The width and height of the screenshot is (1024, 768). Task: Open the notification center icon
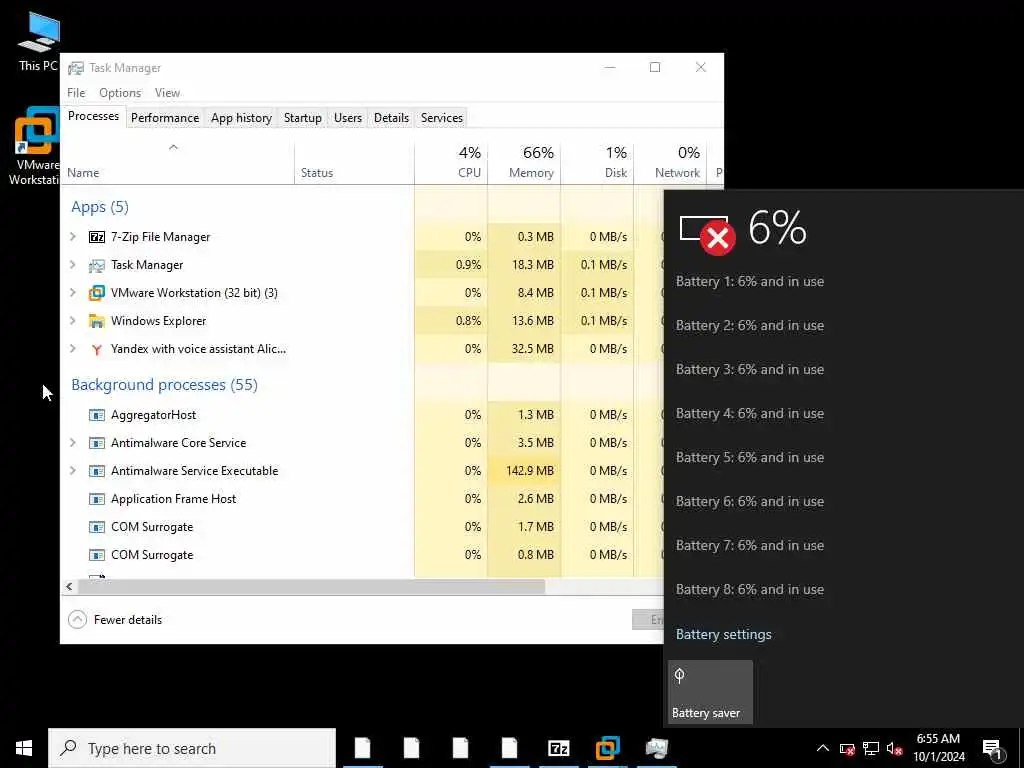tap(992, 749)
